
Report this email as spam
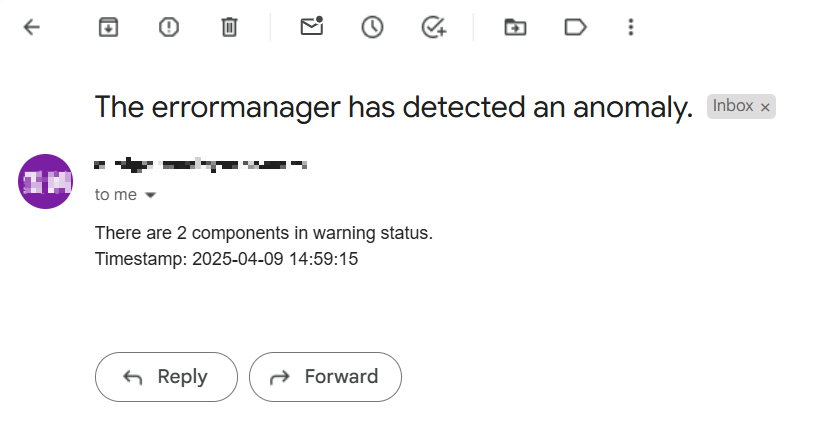click(169, 28)
